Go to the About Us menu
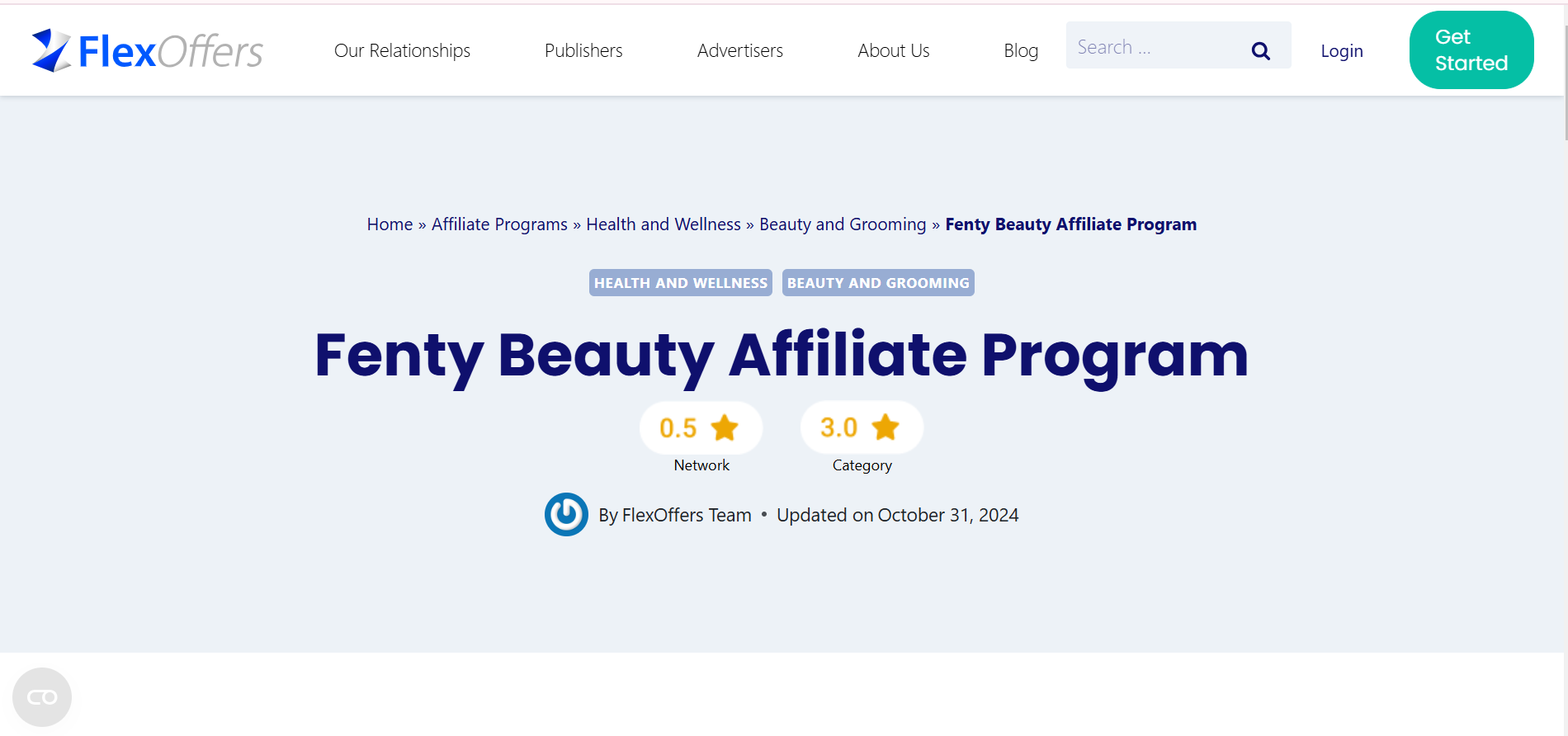Viewport: 1568px width, 736px height. [x=894, y=50]
